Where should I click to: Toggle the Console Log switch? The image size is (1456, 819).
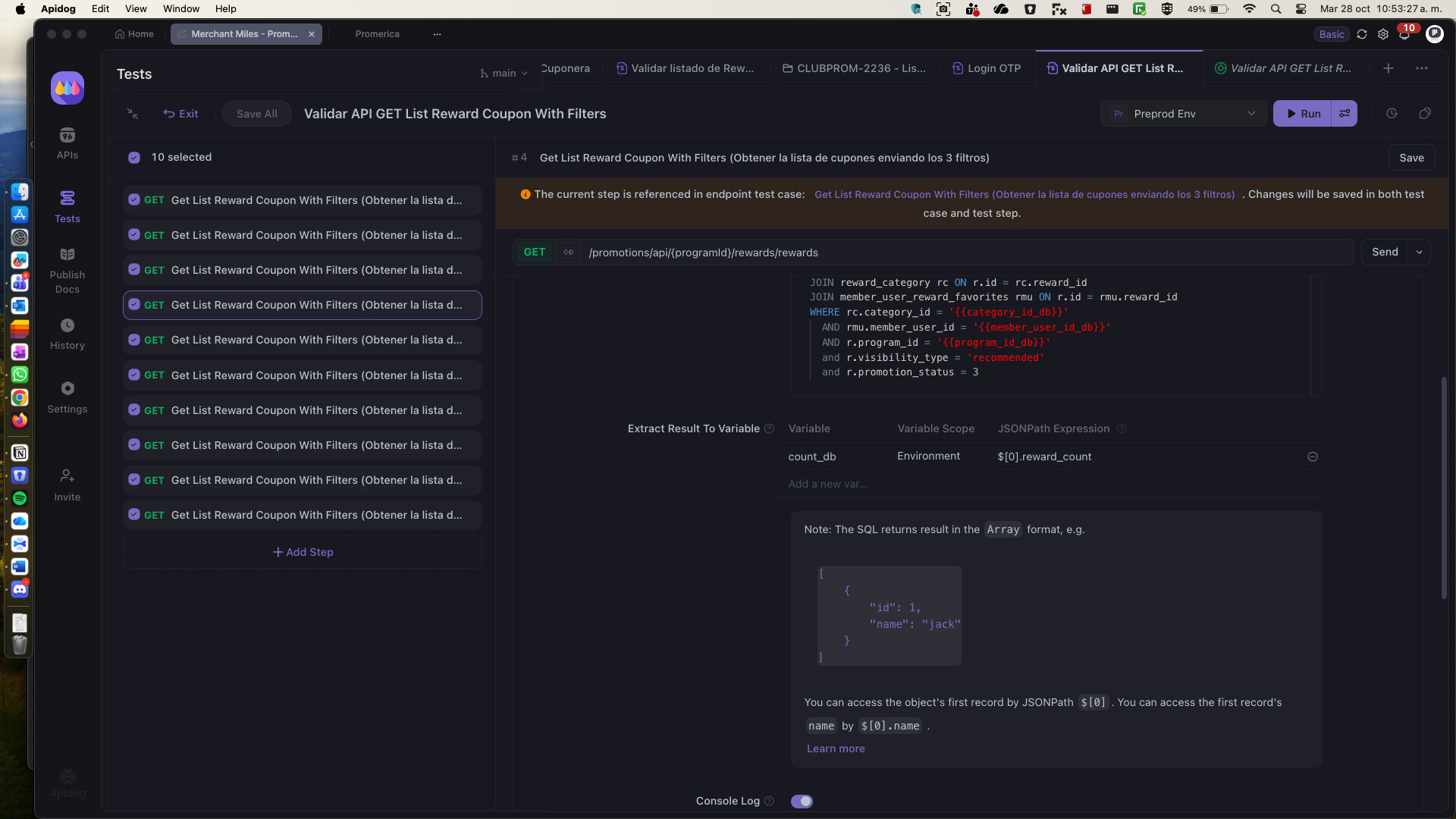click(x=802, y=801)
